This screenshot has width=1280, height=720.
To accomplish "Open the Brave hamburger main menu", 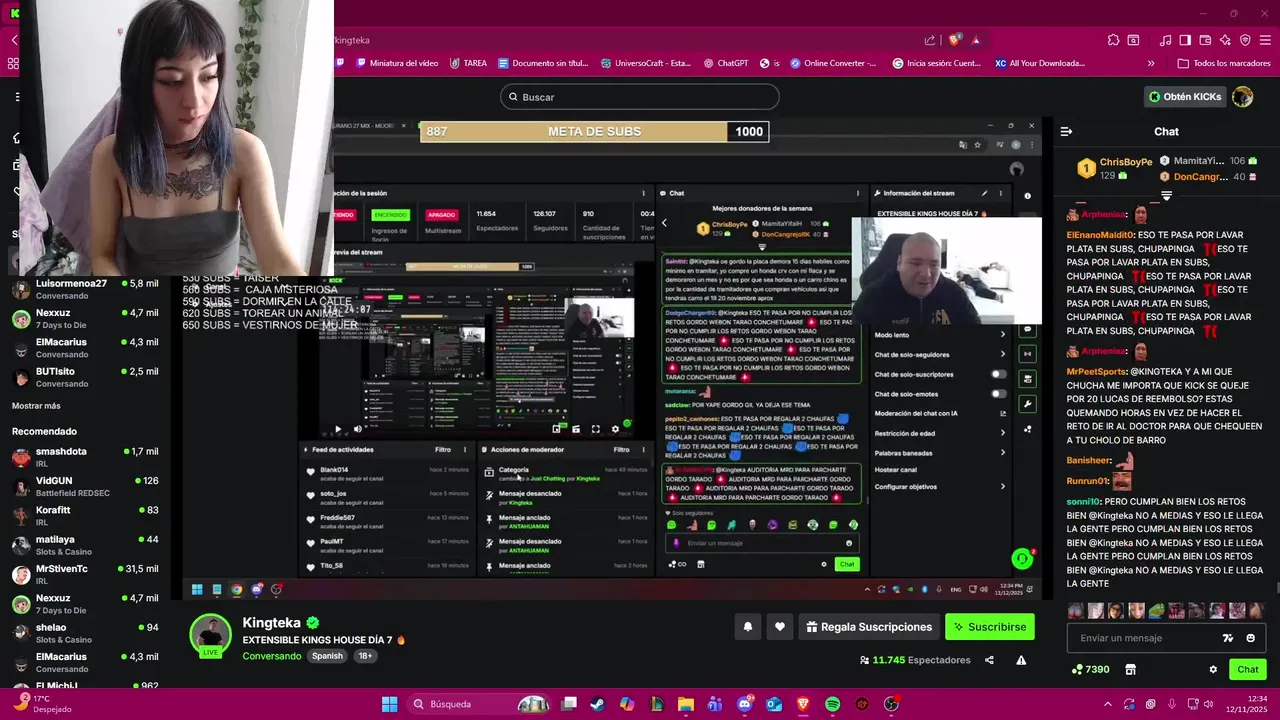I will point(1265,40).
